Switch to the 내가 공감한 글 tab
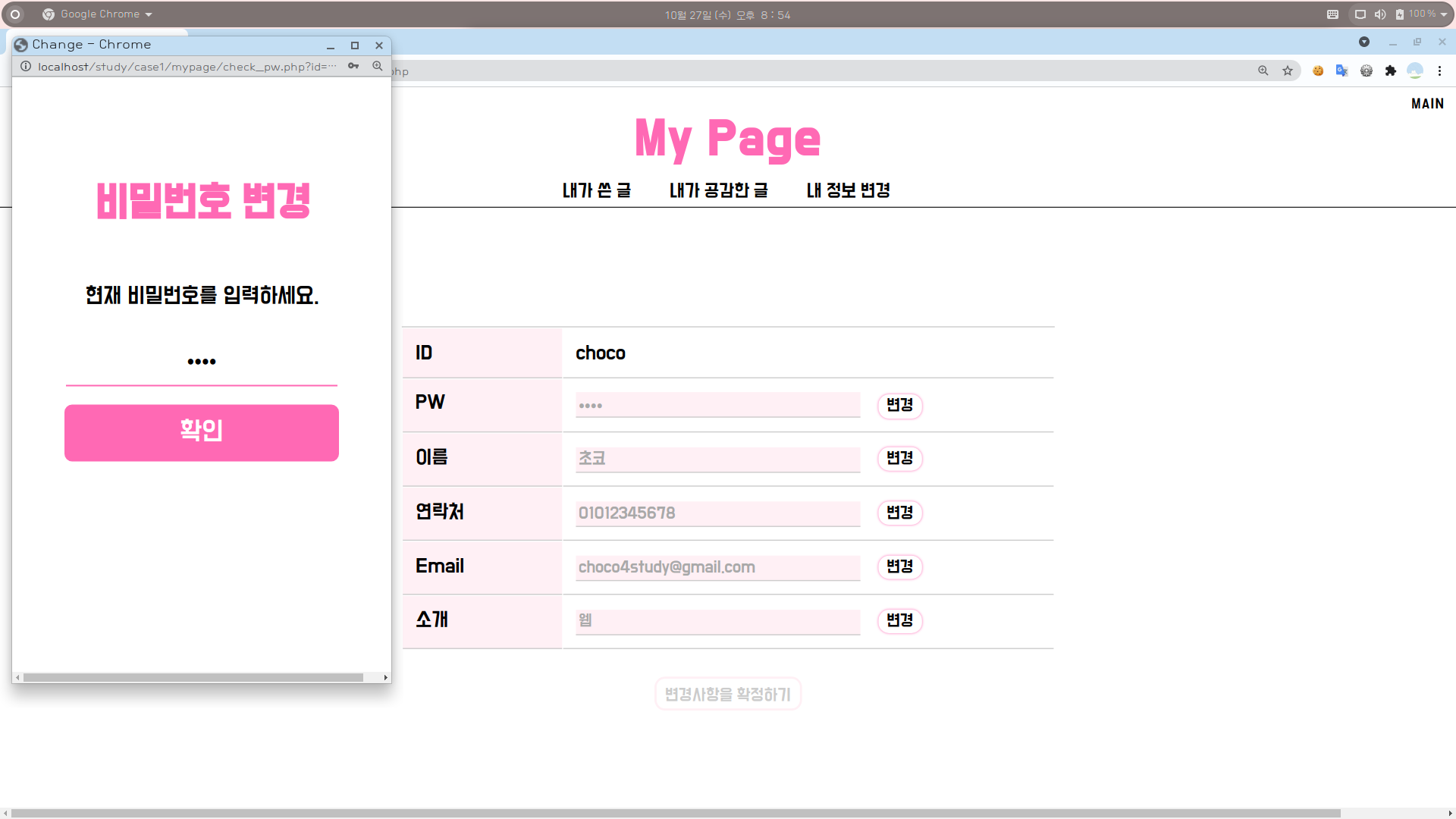Viewport: 1456px width, 819px height. [x=718, y=190]
